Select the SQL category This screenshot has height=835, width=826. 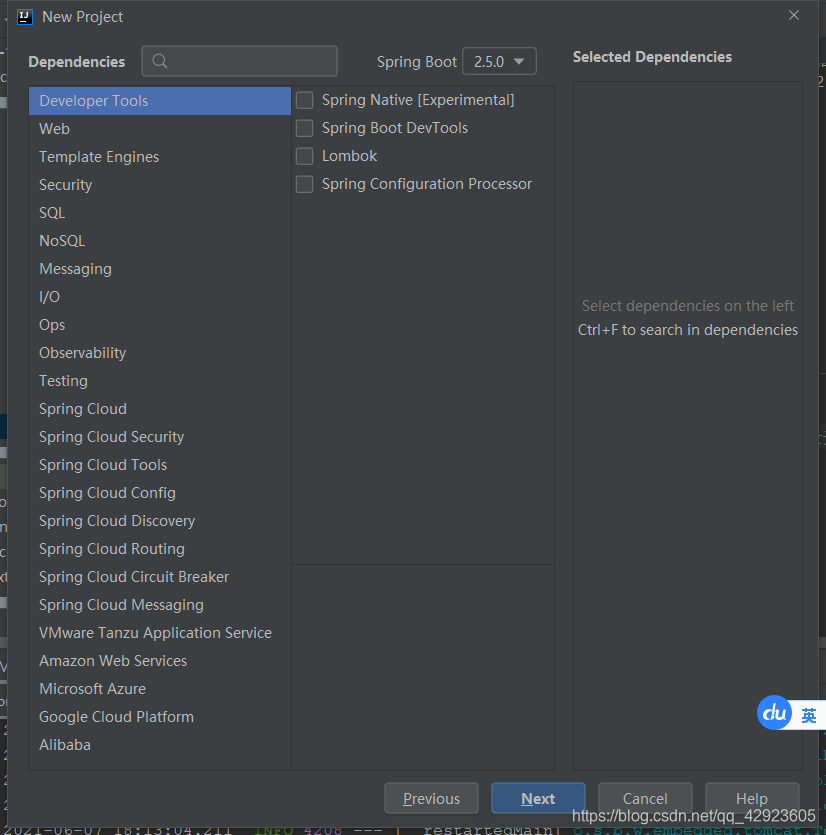pos(160,212)
